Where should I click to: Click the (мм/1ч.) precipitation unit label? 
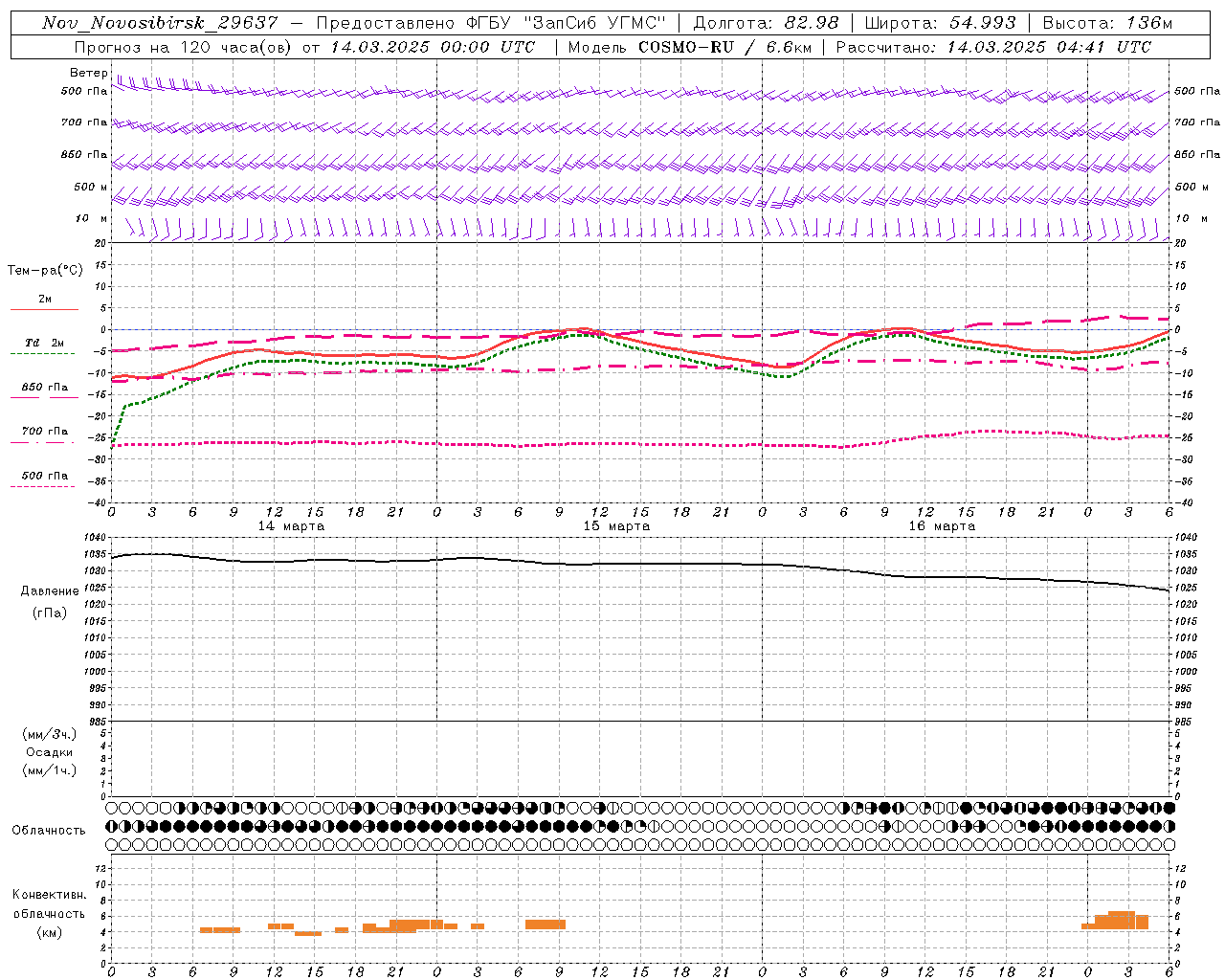50,770
